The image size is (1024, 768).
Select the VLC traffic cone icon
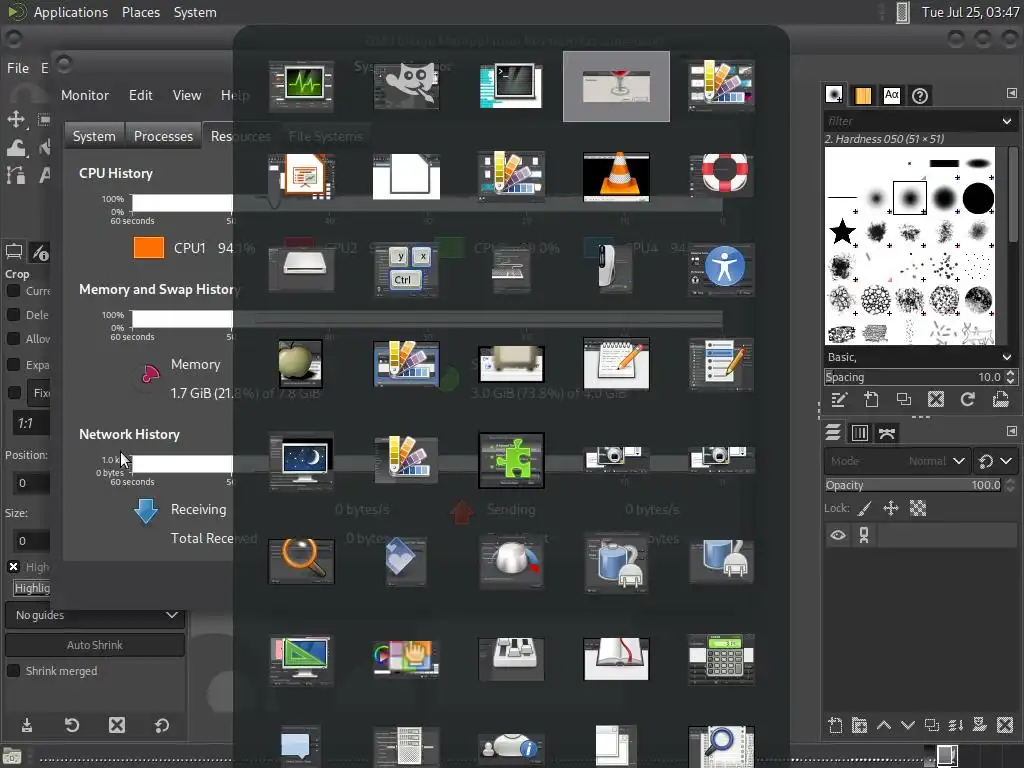pos(616,177)
